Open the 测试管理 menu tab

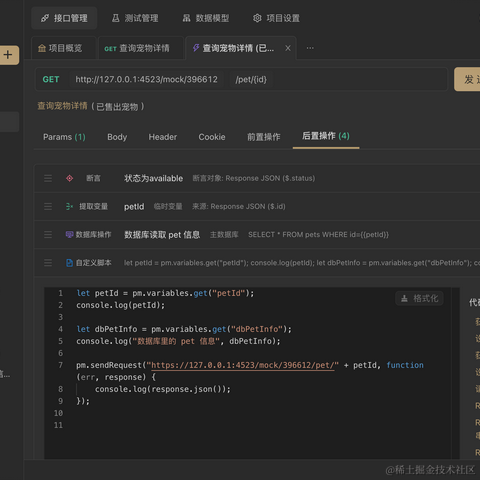point(135,18)
